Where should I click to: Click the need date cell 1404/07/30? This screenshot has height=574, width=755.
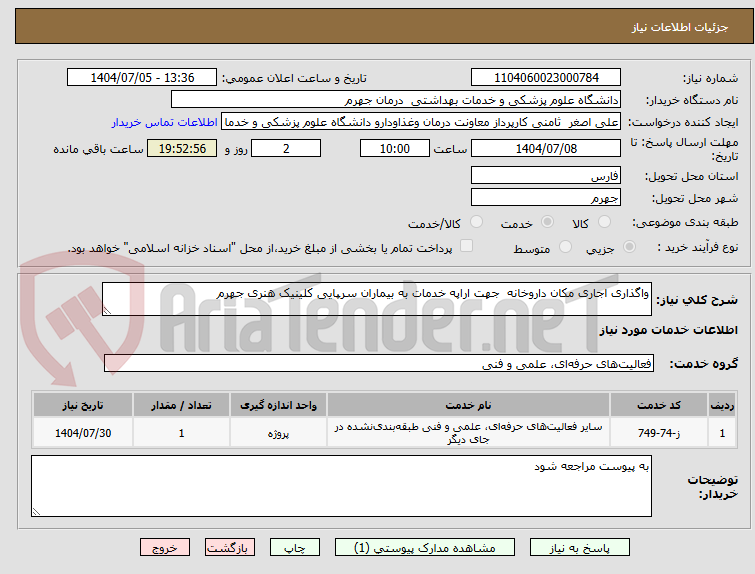(83, 433)
